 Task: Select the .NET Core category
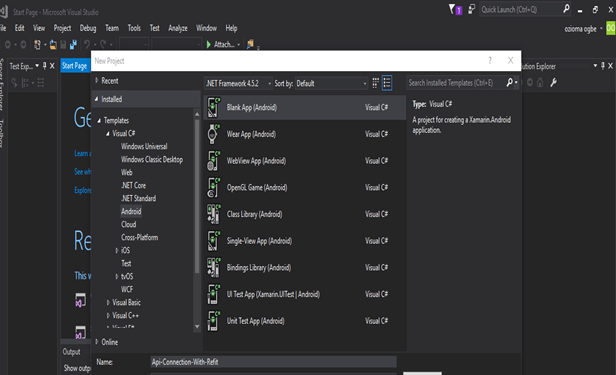(x=133, y=185)
